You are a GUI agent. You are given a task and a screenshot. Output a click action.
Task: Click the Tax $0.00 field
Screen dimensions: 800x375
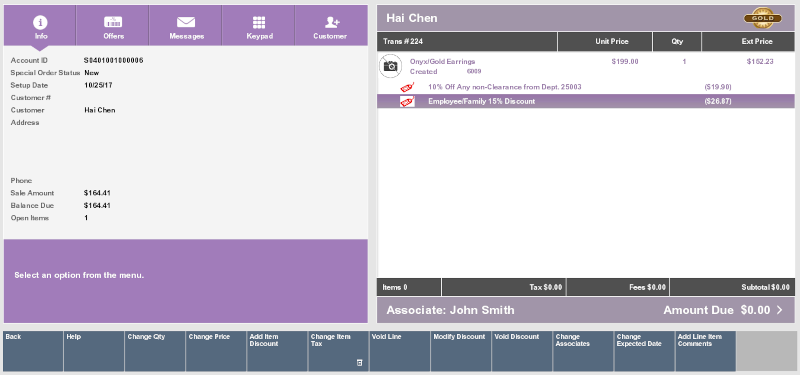504,287
